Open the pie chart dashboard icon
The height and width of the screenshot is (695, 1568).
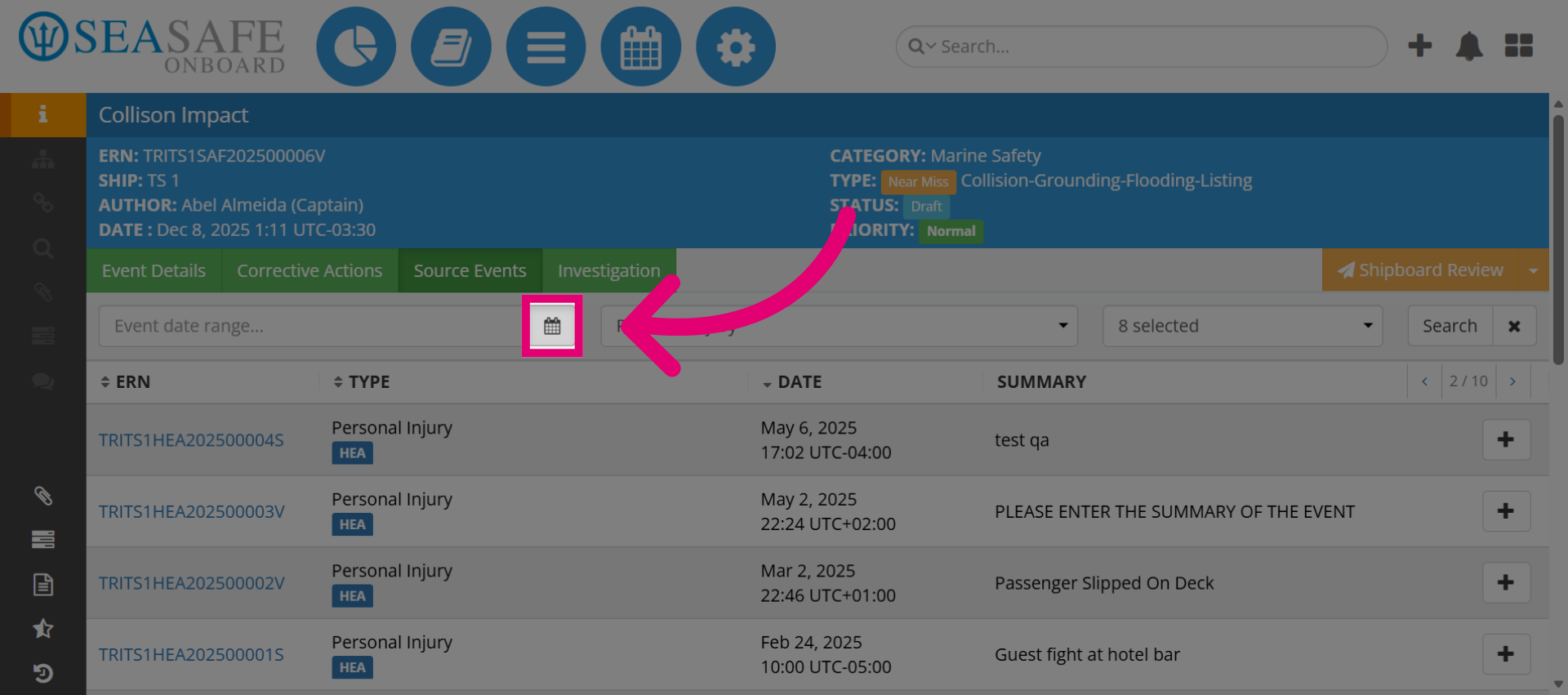tap(356, 47)
